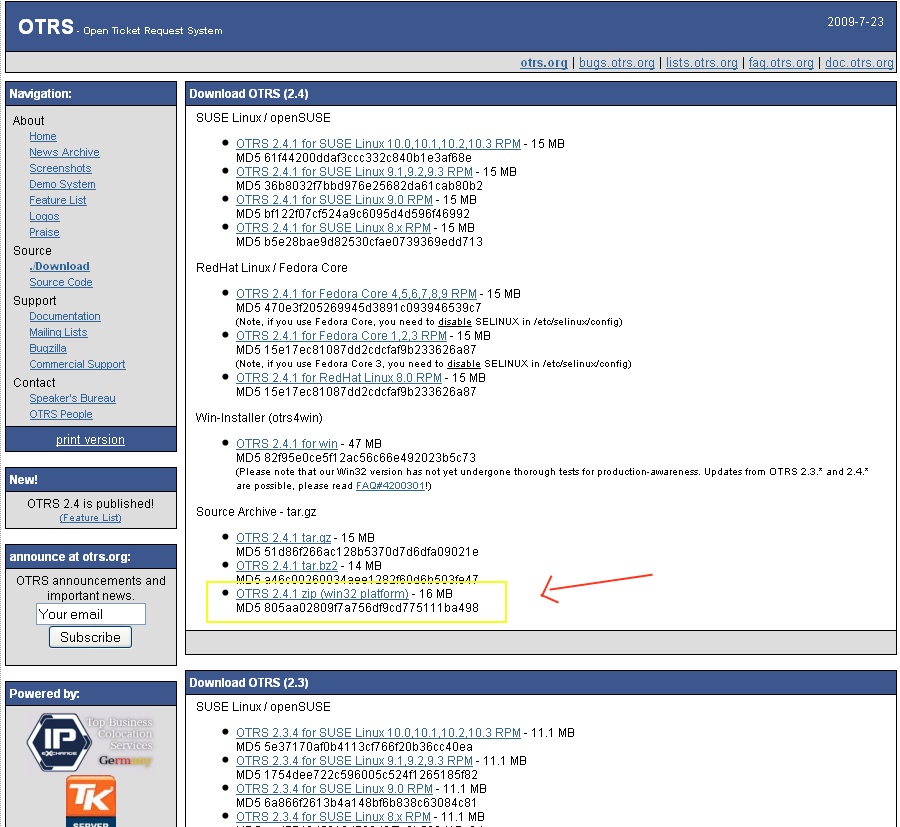Open the Documentation support link

[x=65, y=316]
